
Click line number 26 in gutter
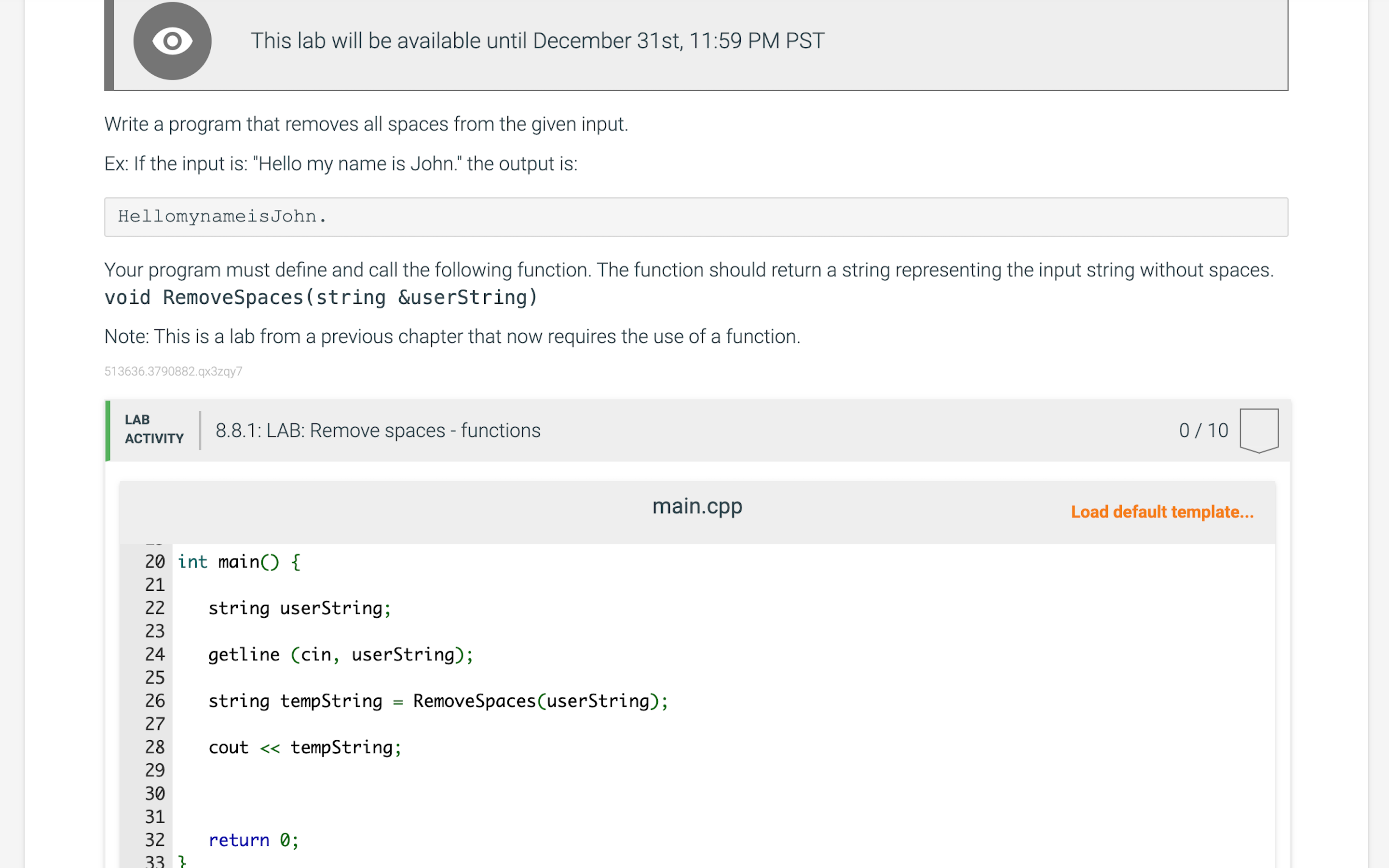(x=154, y=701)
